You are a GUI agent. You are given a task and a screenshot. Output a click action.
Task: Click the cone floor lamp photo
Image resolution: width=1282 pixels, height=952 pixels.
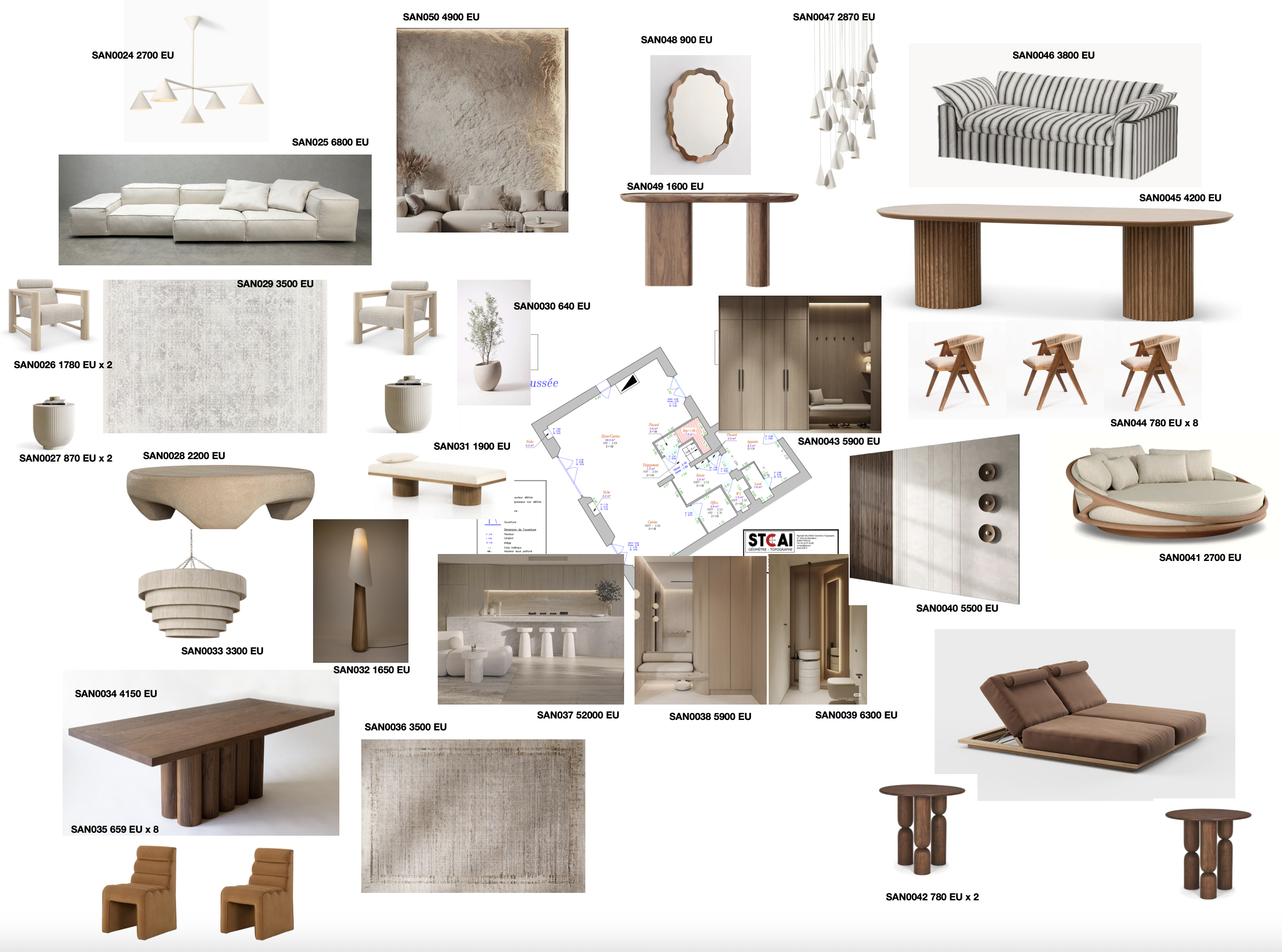point(360,591)
